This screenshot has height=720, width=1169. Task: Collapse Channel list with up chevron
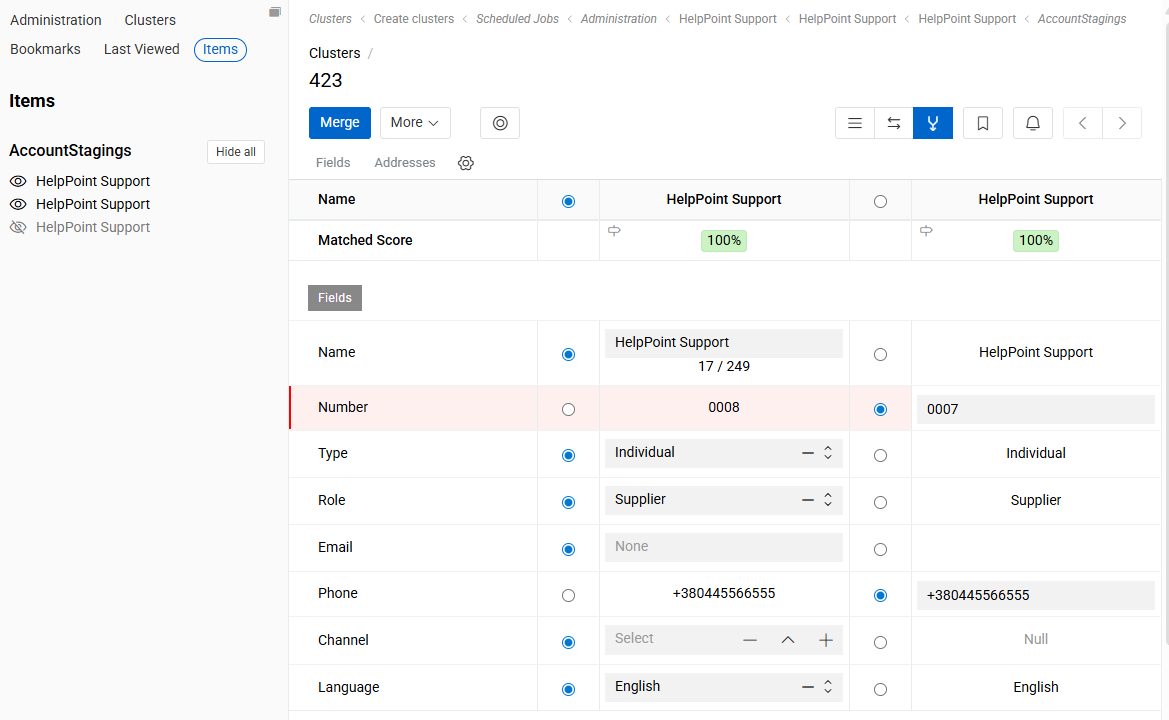pyautogui.click(x=787, y=640)
